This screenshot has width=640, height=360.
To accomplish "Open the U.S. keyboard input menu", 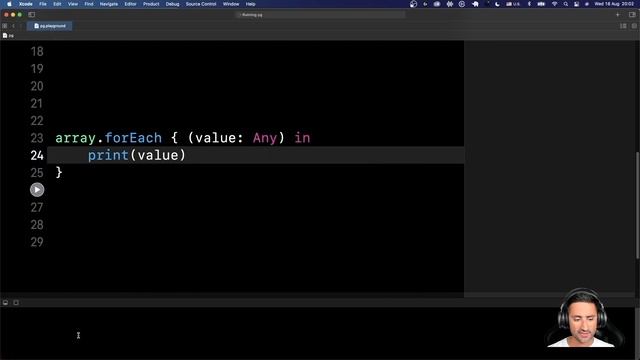I will [x=513, y=4].
